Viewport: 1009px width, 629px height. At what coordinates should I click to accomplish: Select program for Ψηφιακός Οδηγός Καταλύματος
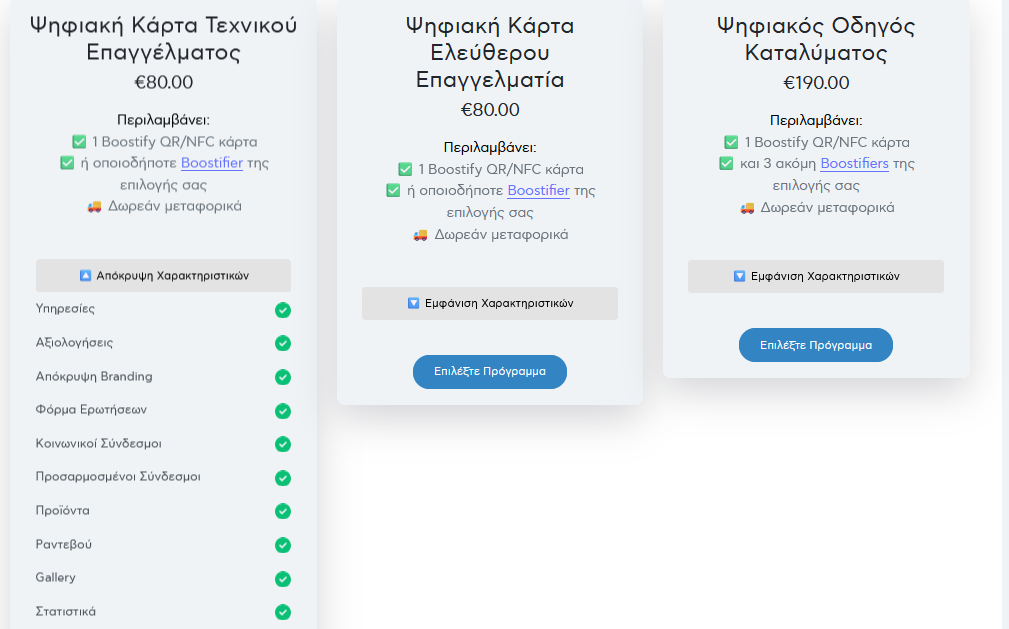pyautogui.click(x=815, y=345)
